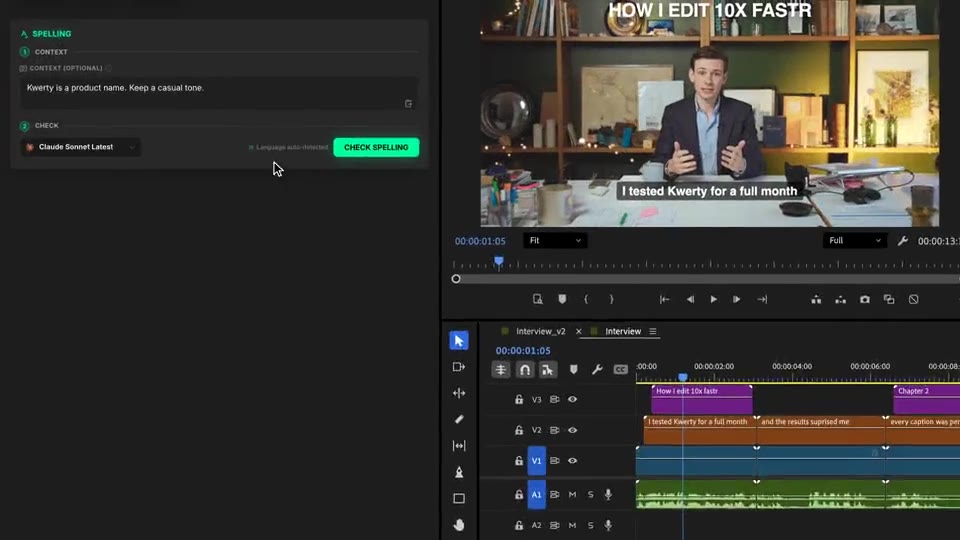This screenshot has height=540, width=960.
Task: Select the 'I tested Kwerty' caption clip
Action: [700, 429]
